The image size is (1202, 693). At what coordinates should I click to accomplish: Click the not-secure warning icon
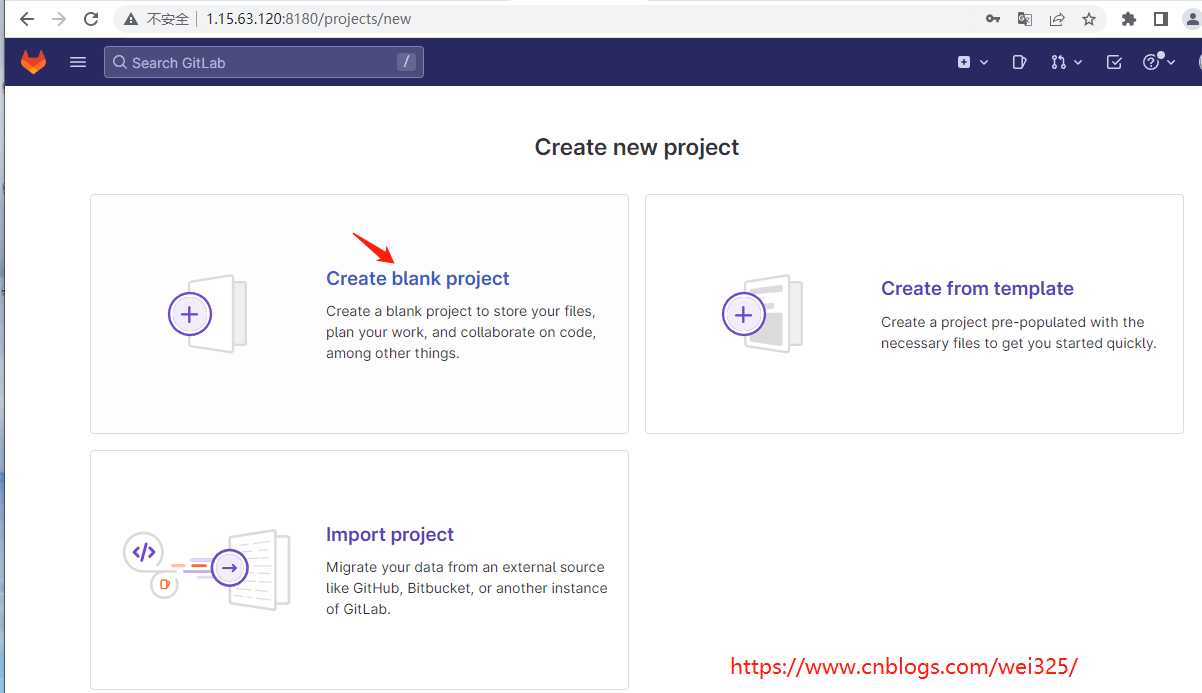131,19
